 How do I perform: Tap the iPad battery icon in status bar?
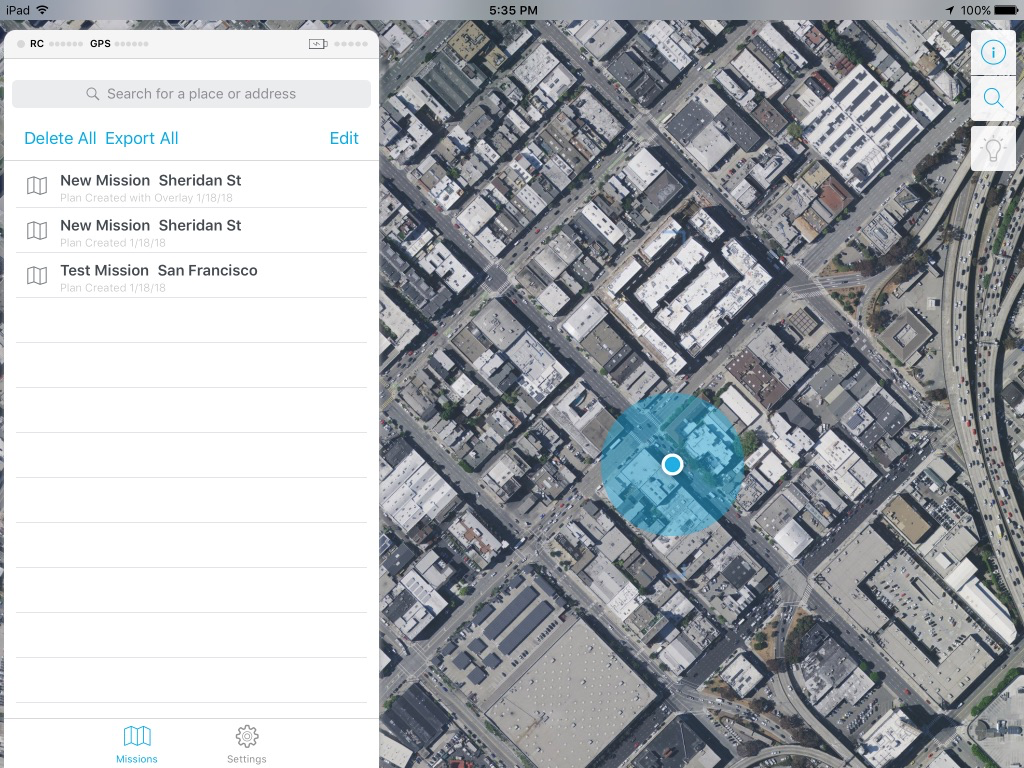(x=1006, y=10)
